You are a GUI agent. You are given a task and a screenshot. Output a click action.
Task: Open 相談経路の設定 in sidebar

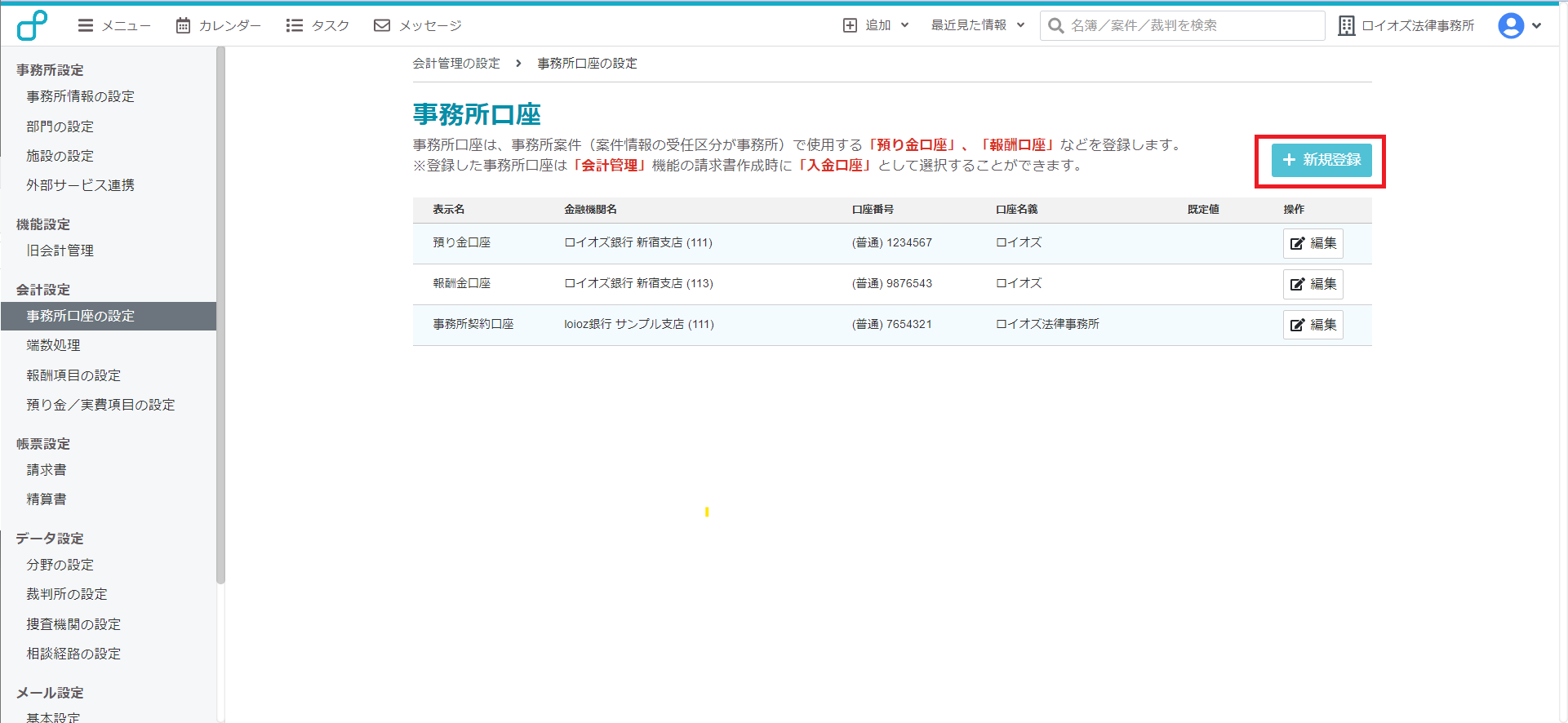73,654
